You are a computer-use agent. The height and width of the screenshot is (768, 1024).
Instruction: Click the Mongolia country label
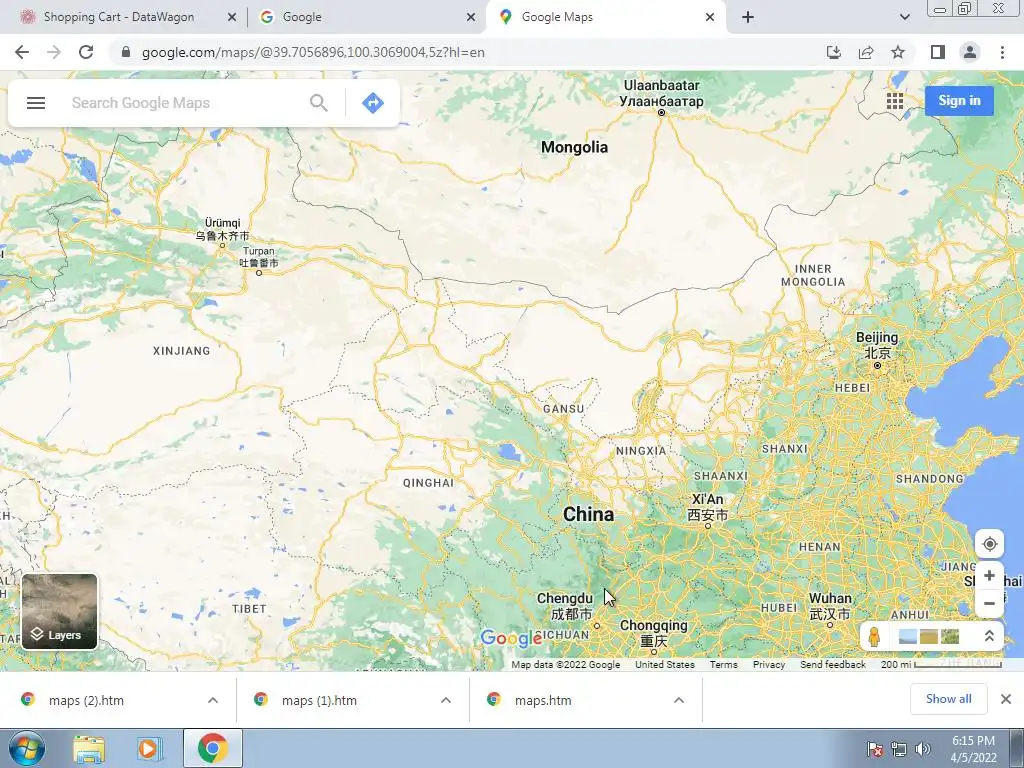[x=574, y=147]
